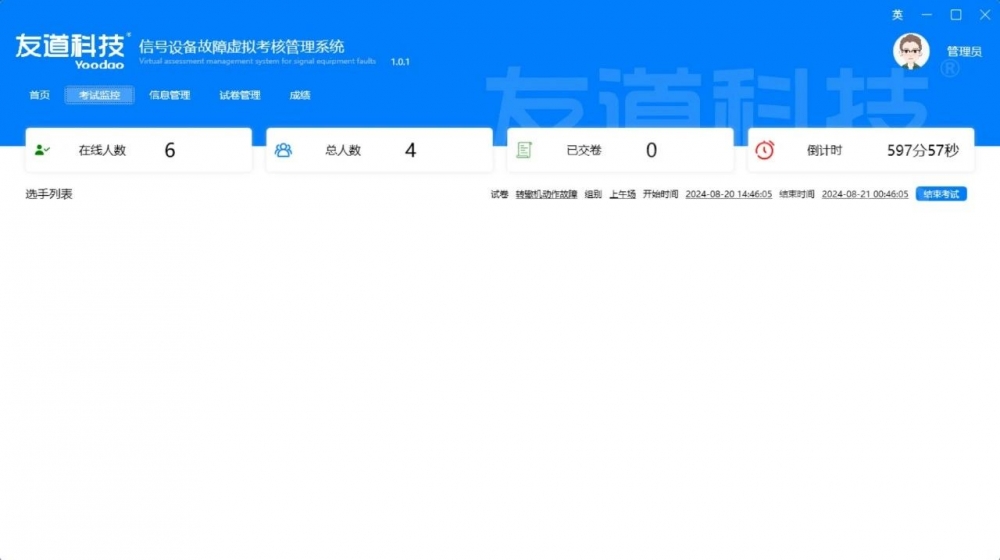Screen dimensions: 1000x560
Task: Click the start time 2024-08-20 14:46:05
Action: [728, 194]
